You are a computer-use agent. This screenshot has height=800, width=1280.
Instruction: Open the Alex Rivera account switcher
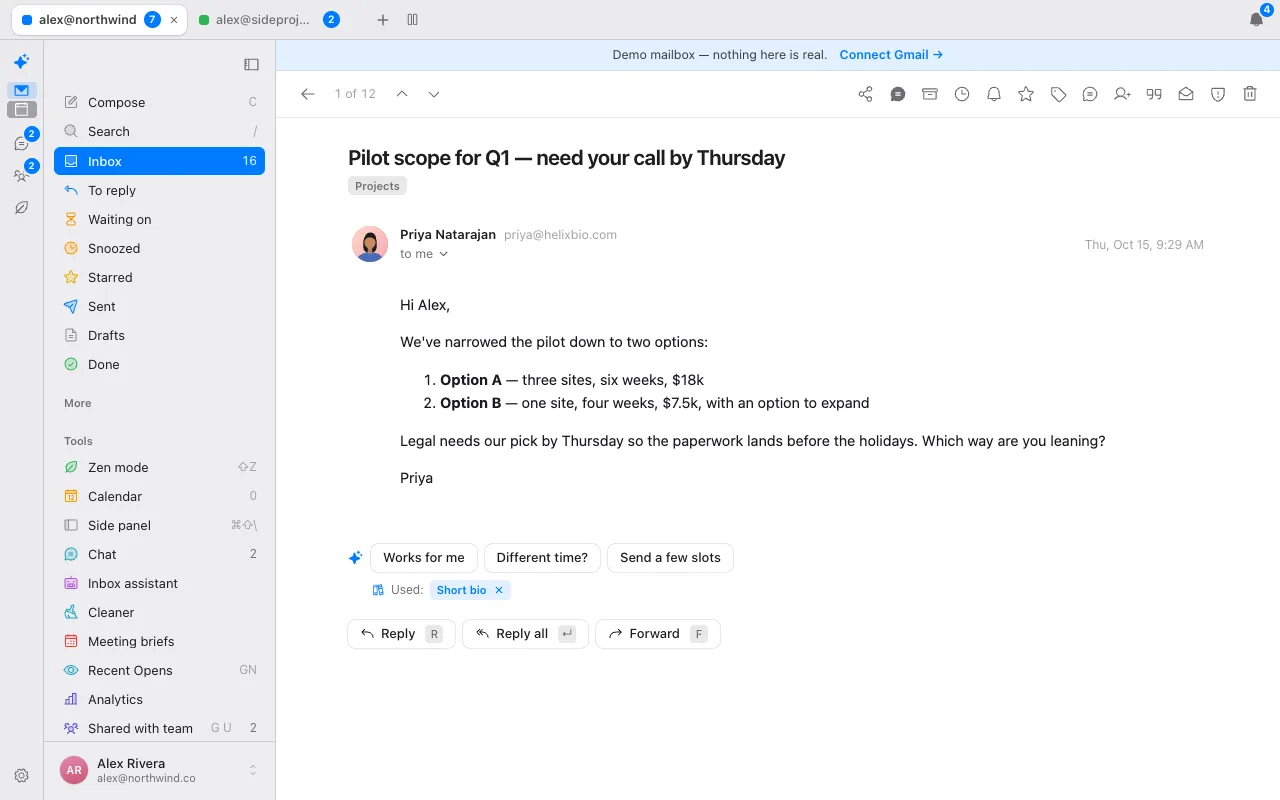pyautogui.click(x=160, y=770)
